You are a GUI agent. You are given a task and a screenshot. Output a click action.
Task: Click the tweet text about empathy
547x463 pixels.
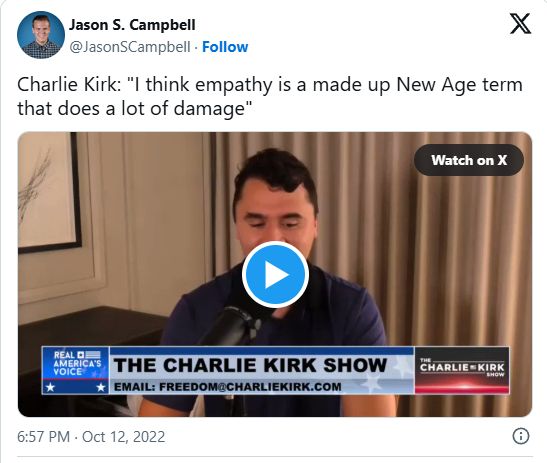[x=270, y=96]
